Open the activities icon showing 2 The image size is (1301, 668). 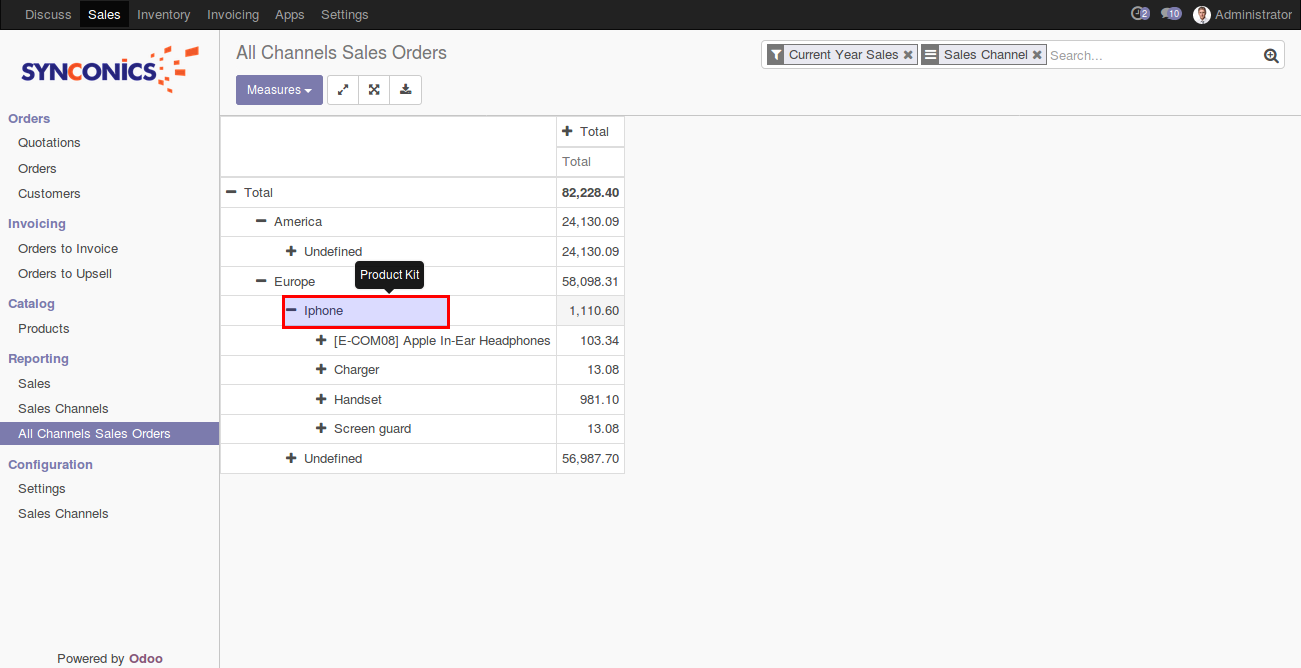pyautogui.click(x=1139, y=14)
